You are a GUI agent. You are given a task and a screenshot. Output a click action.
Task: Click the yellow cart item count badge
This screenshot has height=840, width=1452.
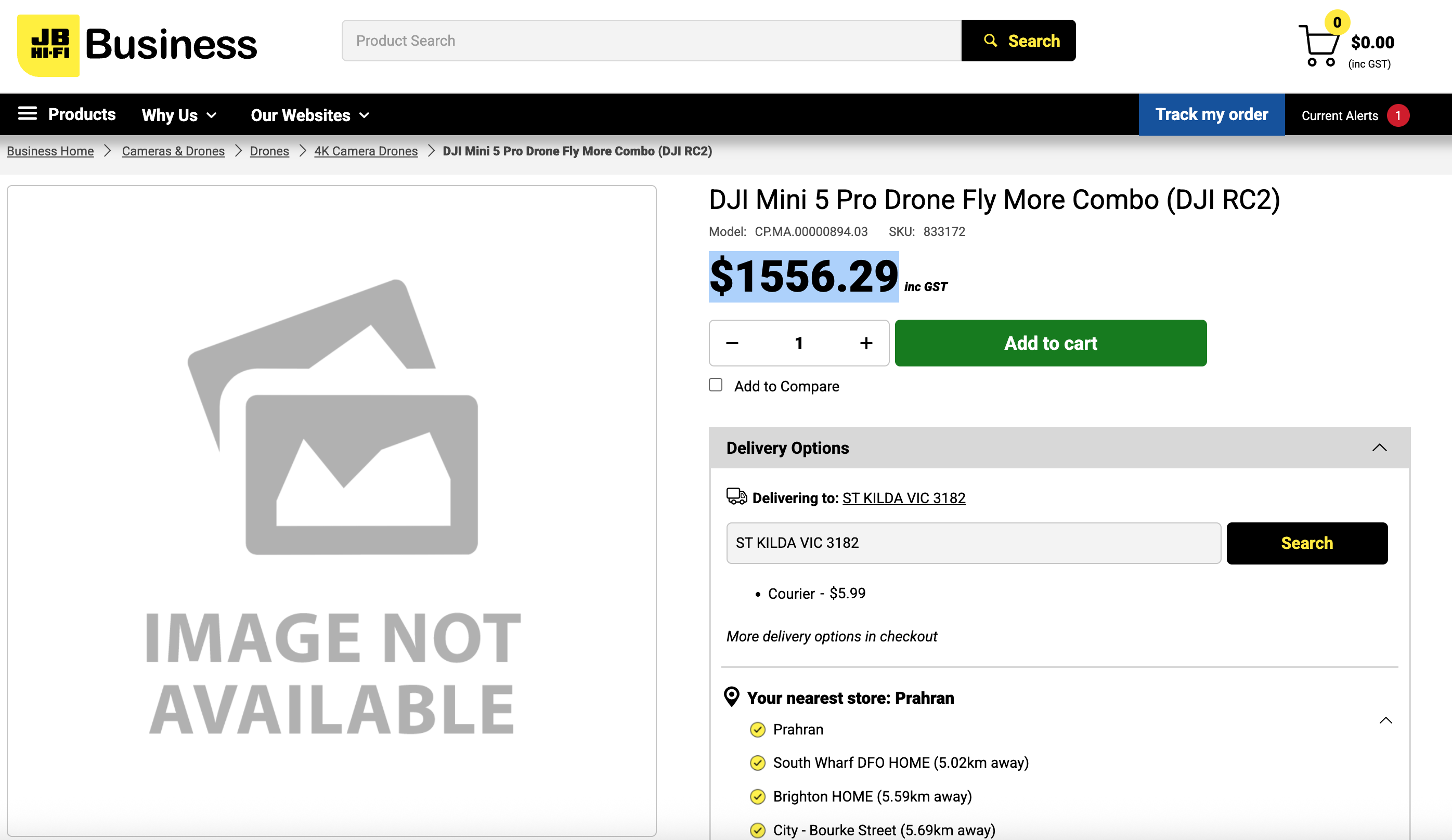click(1338, 22)
